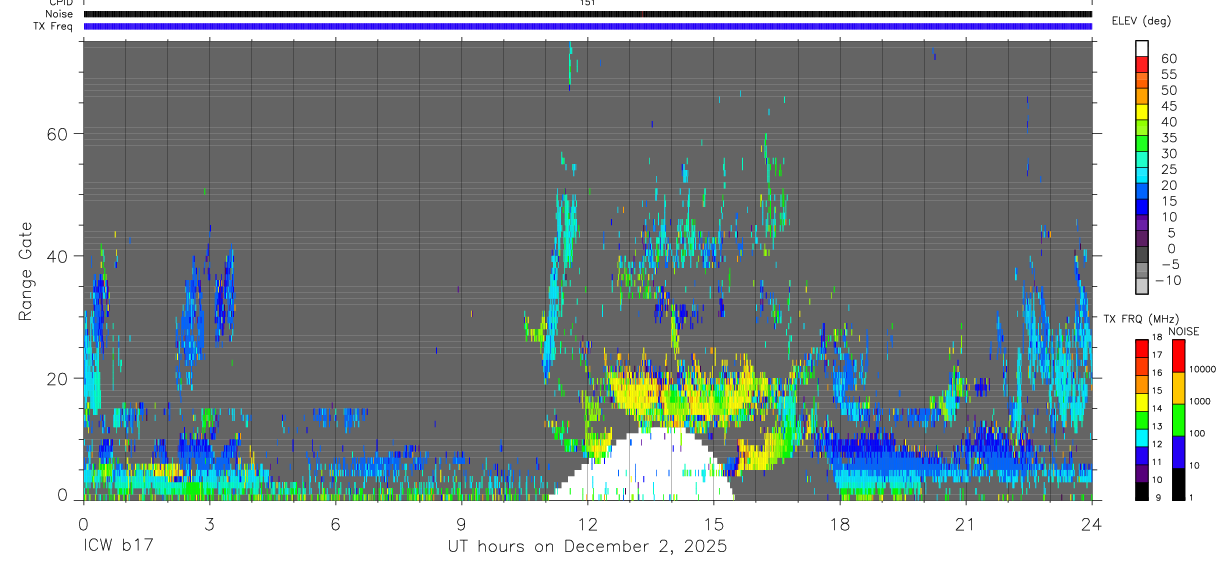The image size is (1228, 567).
Task: Click elevation tick label '-5'
Action: [1170, 264]
